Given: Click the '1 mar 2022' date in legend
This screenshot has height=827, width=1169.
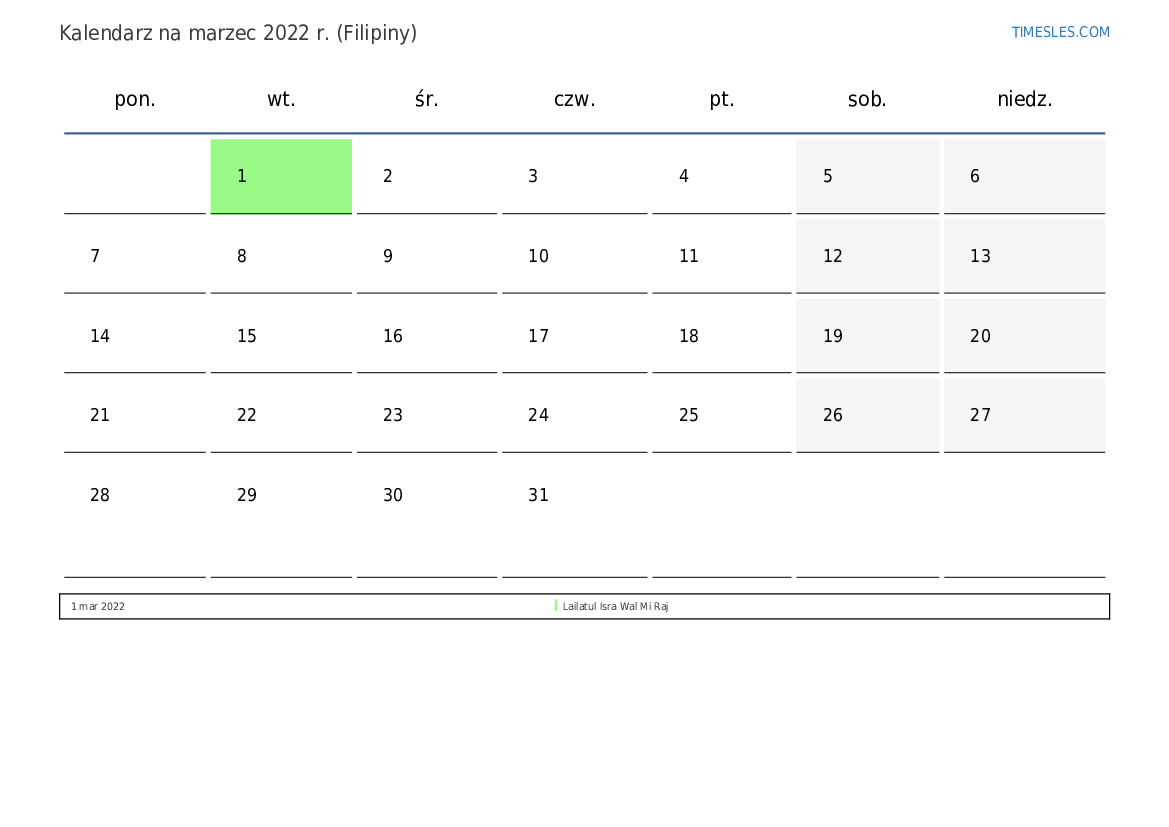Looking at the screenshot, I should (98, 607).
